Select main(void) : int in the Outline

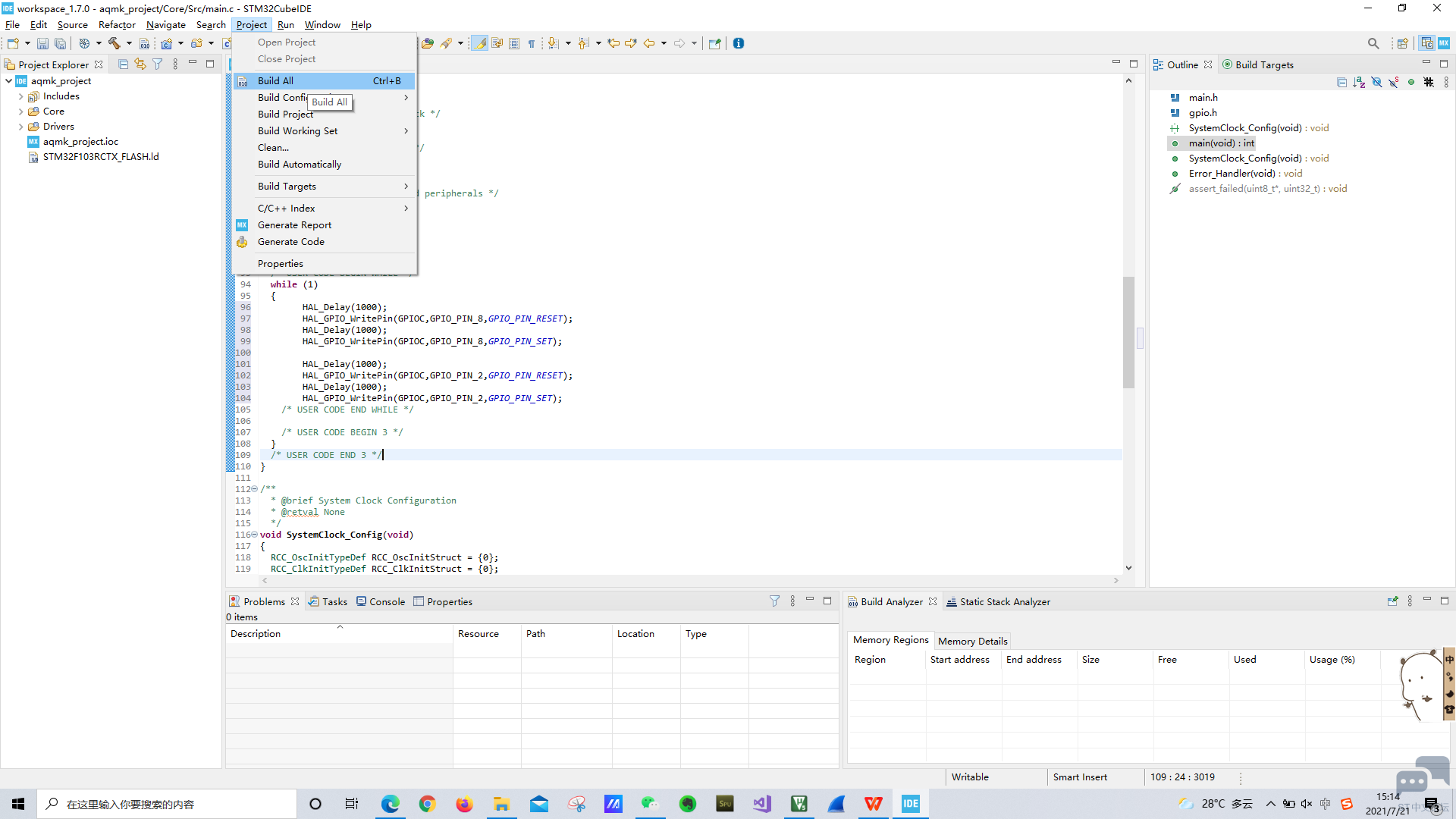1221,143
